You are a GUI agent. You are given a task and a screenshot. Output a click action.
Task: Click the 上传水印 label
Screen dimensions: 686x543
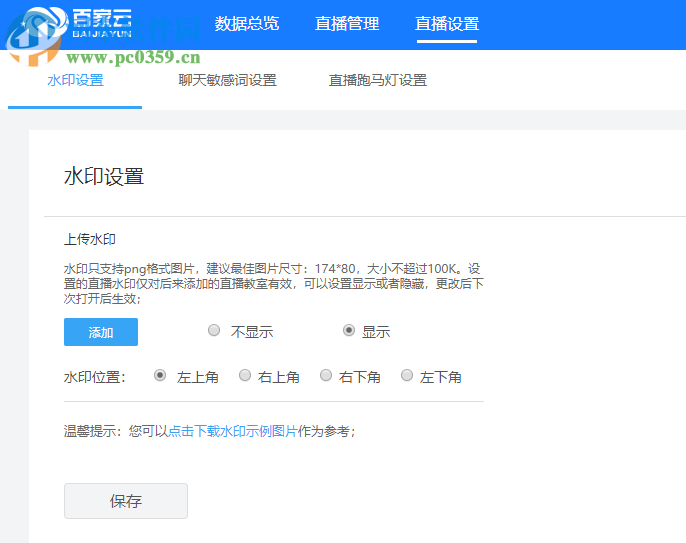[x=90, y=239]
